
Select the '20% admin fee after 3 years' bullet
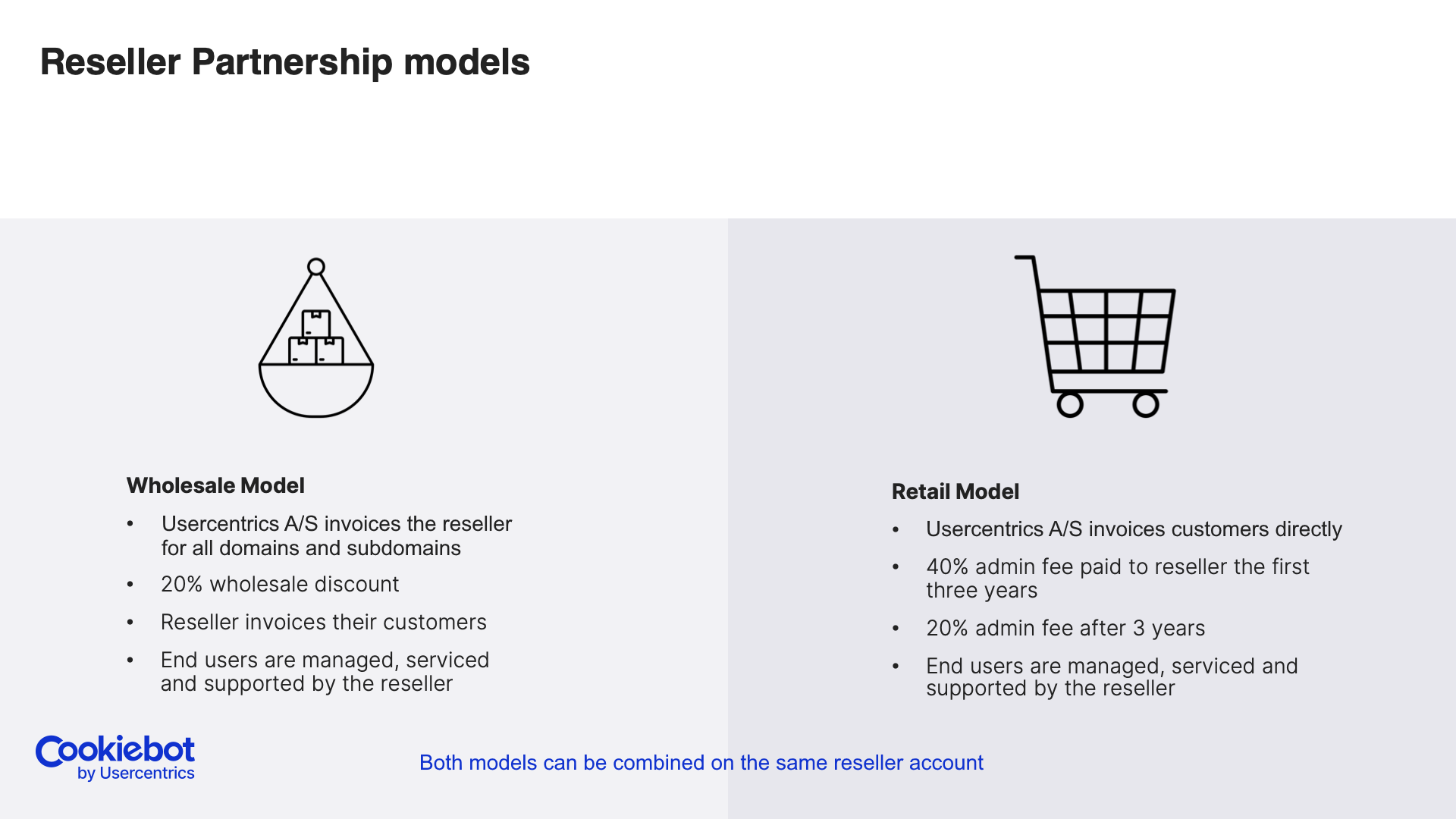coord(1065,628)
